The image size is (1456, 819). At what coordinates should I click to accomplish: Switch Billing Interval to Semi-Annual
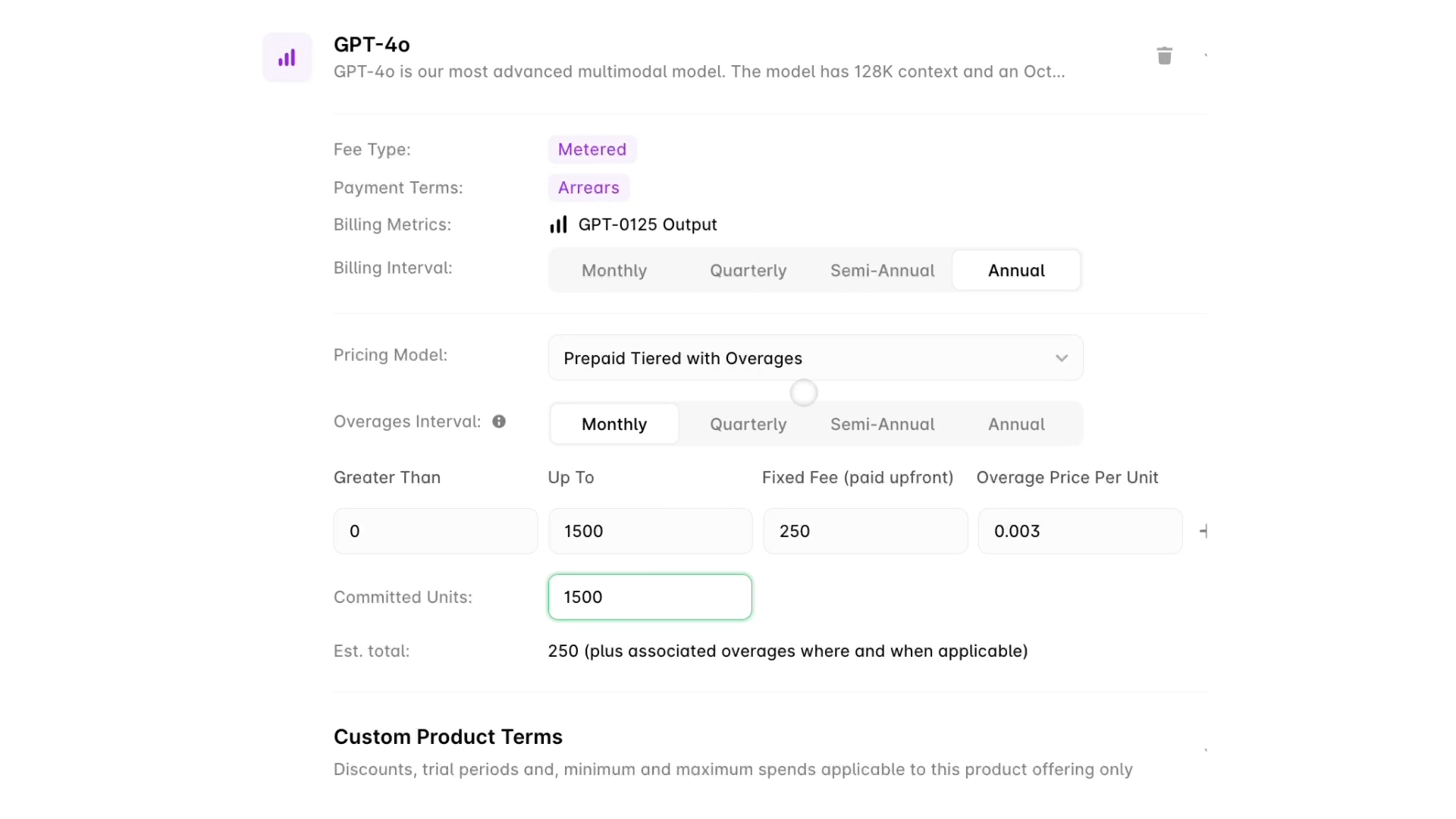pyautogui.click(x=881, y=270)
